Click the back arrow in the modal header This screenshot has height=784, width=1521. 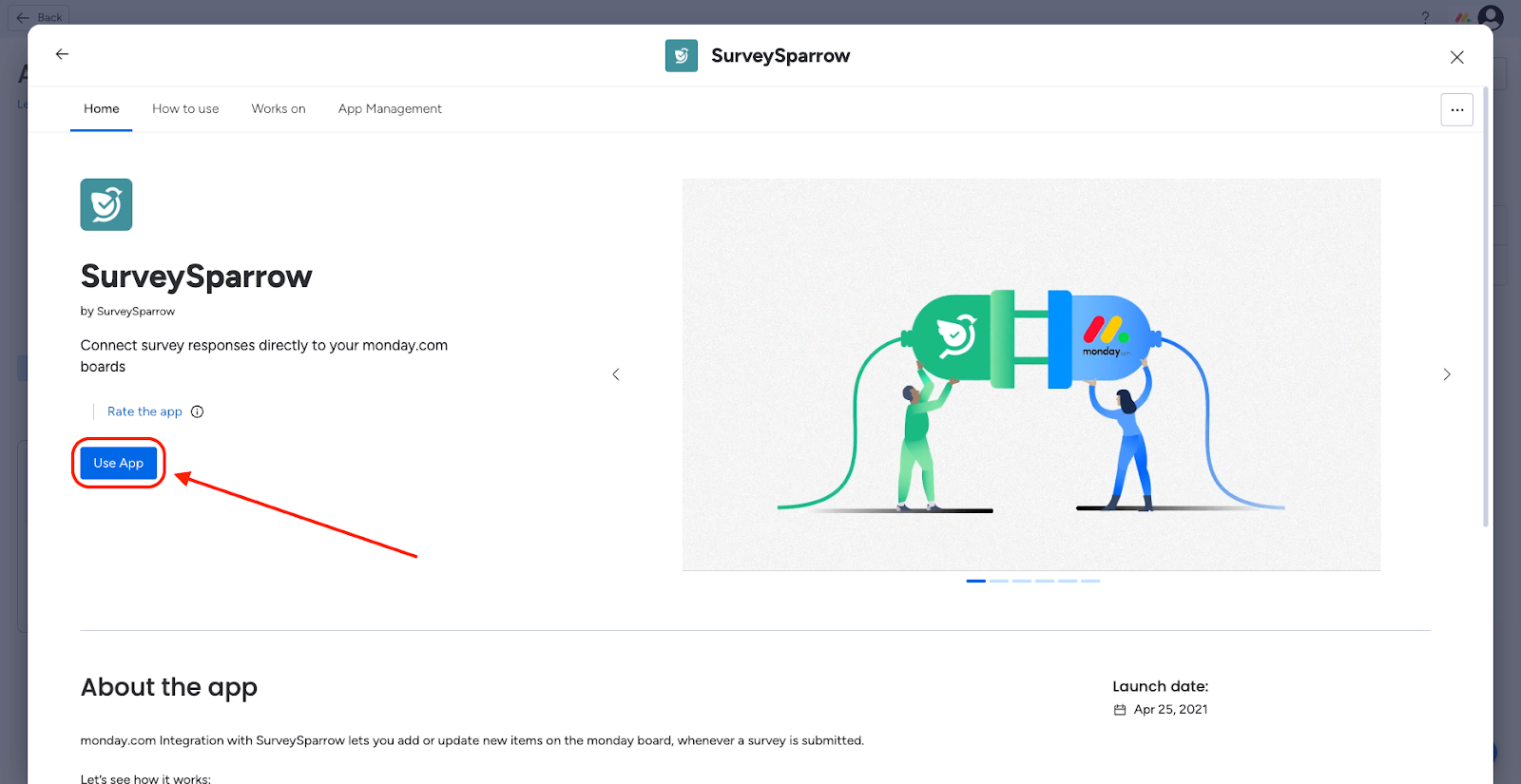point(62,54)
